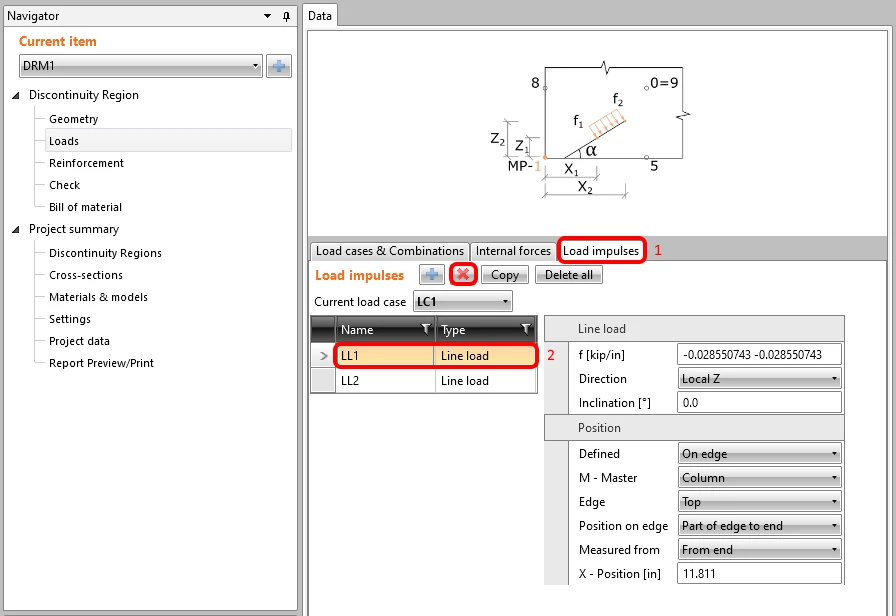This screenshot has height=616, width=896.
Task: Add new item beside the DRM1 dropdown
Action: (279, 66)
